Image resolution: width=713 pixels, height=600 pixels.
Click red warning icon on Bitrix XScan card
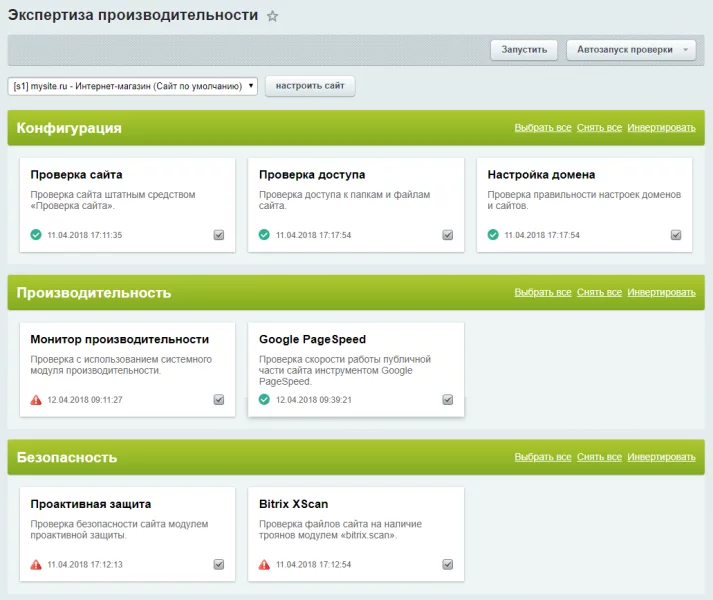click(x=264, y=564)
